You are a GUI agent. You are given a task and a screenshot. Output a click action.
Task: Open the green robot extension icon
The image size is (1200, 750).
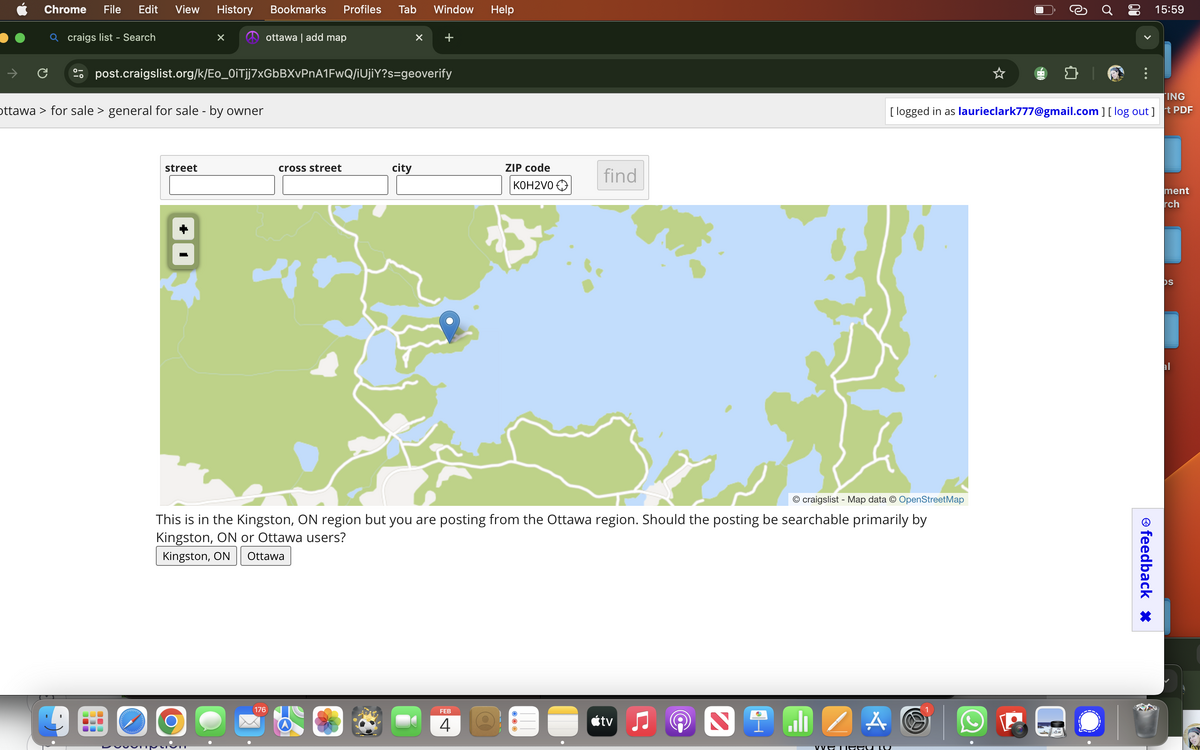click(x=1040, y=73)
